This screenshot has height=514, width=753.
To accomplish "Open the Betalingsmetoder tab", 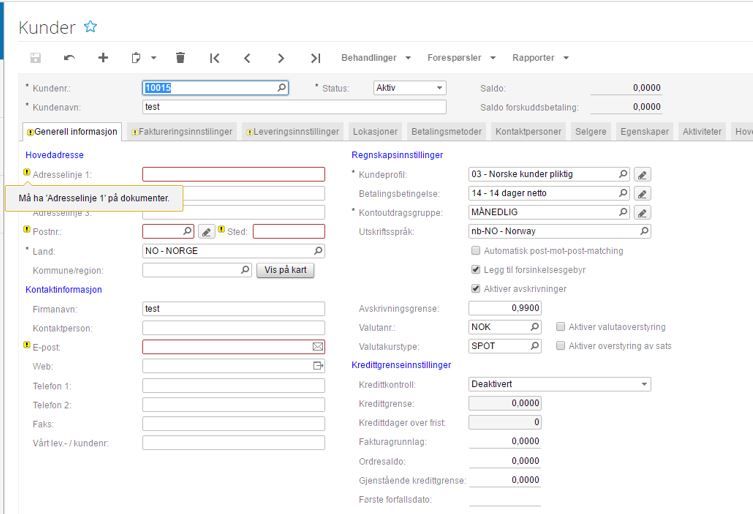I will (x=446, y=132).
